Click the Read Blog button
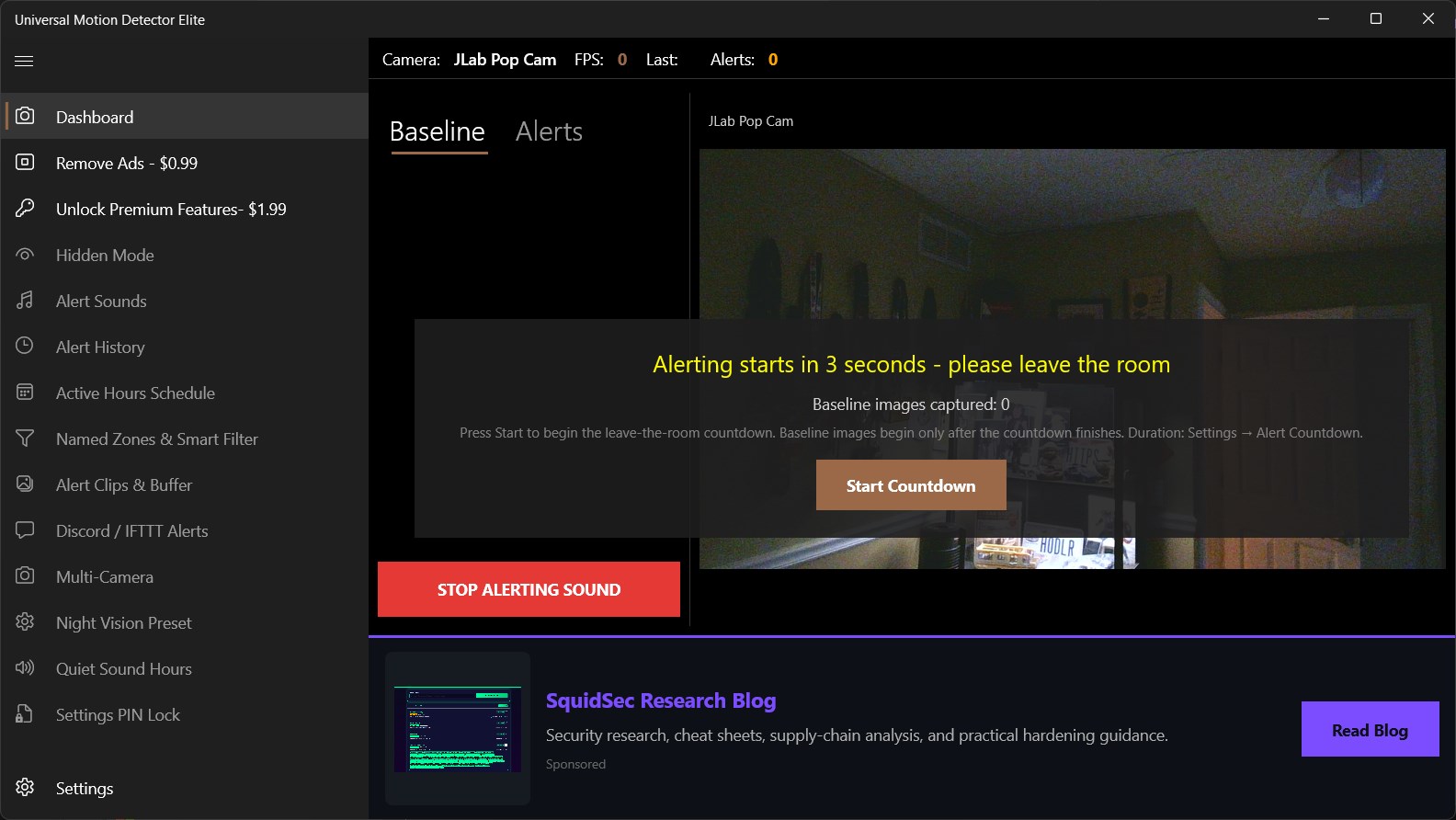The height and width of the screenshot is (820, 1456). tap(1370, 729)
